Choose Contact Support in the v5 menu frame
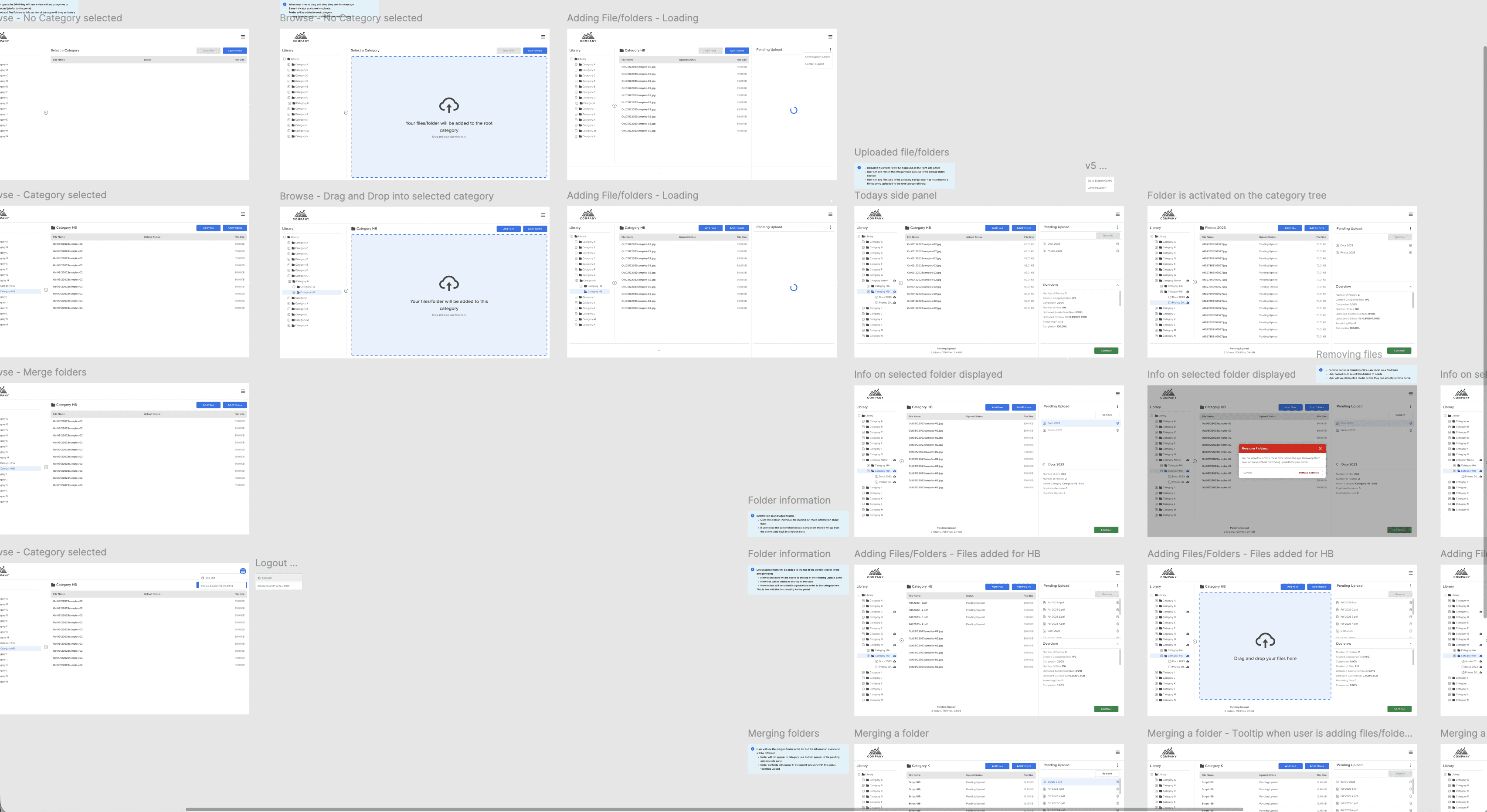Image resolution: width=1487 pixels, height=812 pixels. [1097, 188]
